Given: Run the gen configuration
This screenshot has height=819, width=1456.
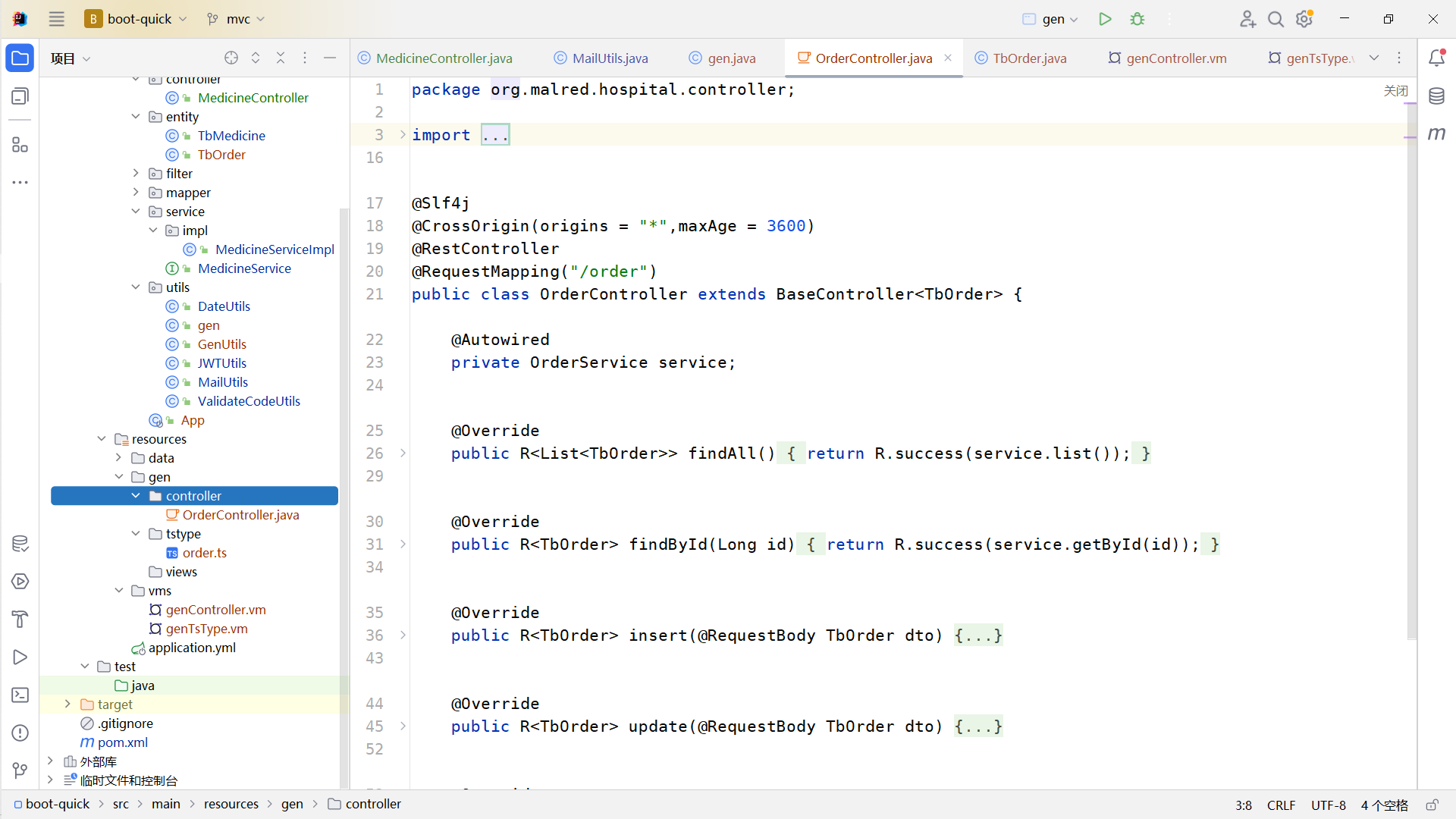Looking at the screenshot, I should click(1105, 19).
